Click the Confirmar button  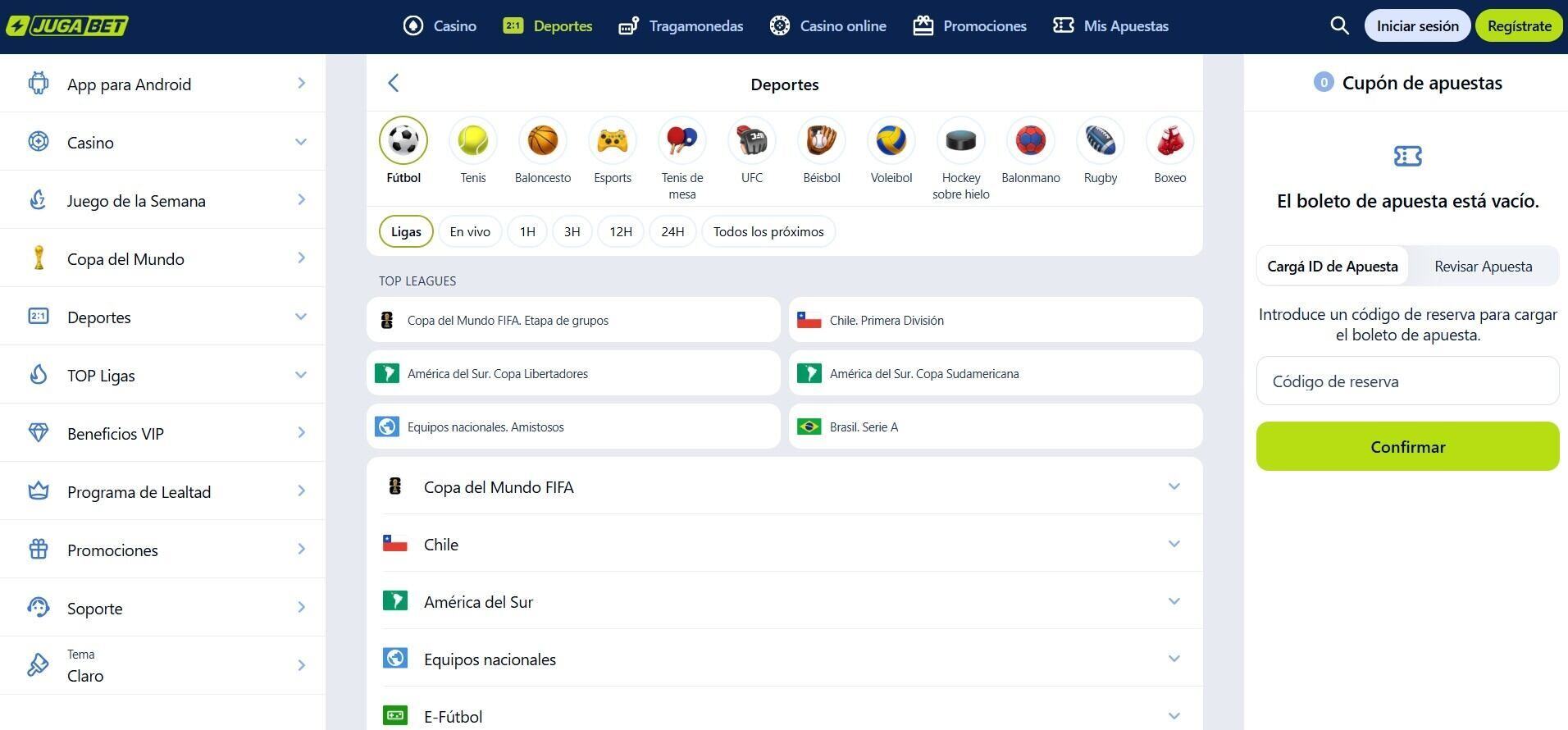pyautogui.click(x=1407, y=446)
